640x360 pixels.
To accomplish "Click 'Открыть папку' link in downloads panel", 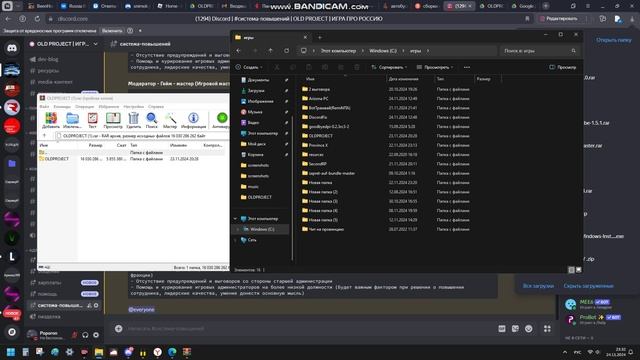I will pyautogui.click(x=613, y=40).
